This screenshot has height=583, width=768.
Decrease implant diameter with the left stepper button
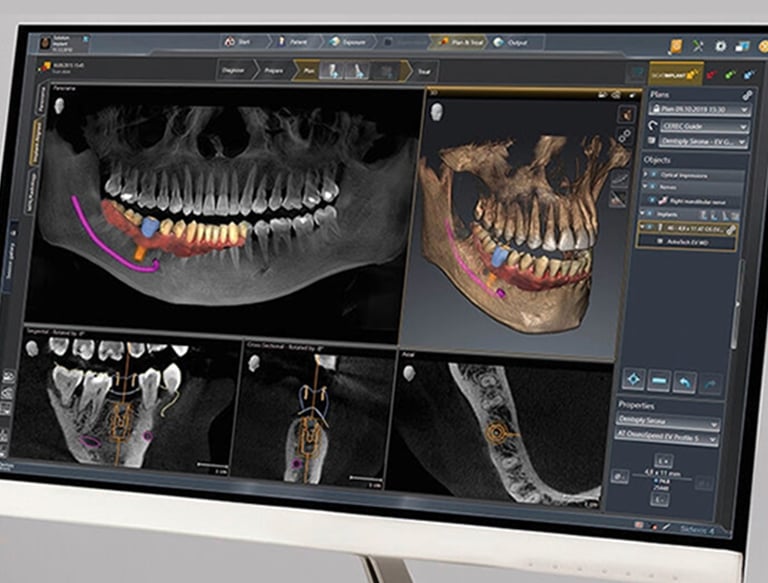coord(621,476)
